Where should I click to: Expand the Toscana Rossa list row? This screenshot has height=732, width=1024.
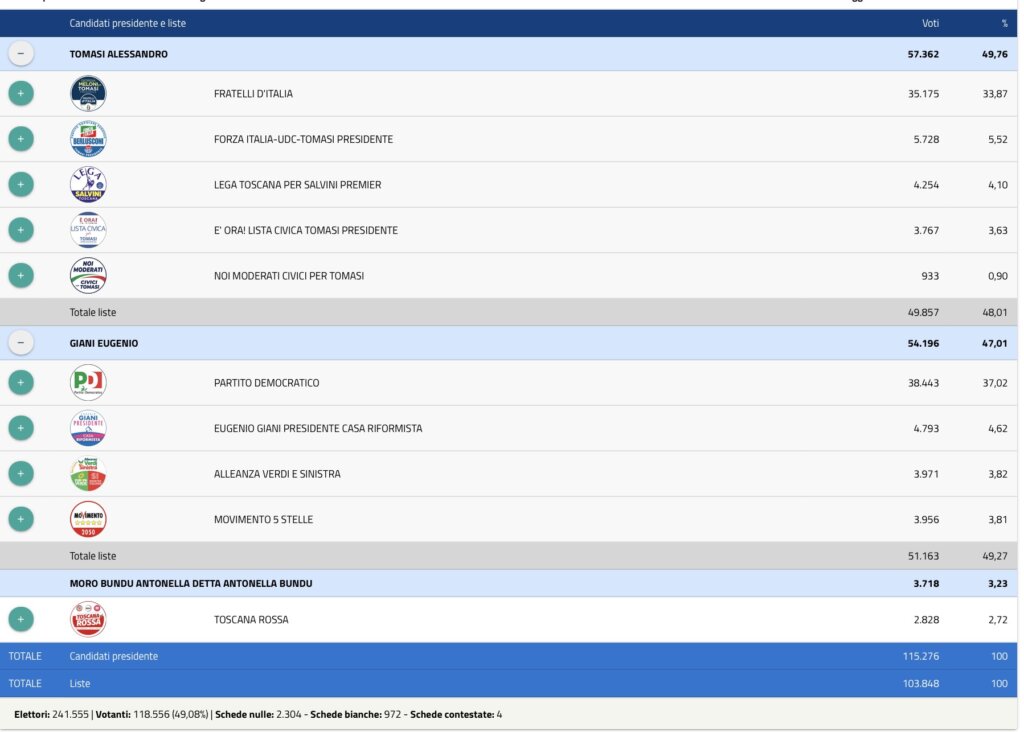tap(21, 620)
